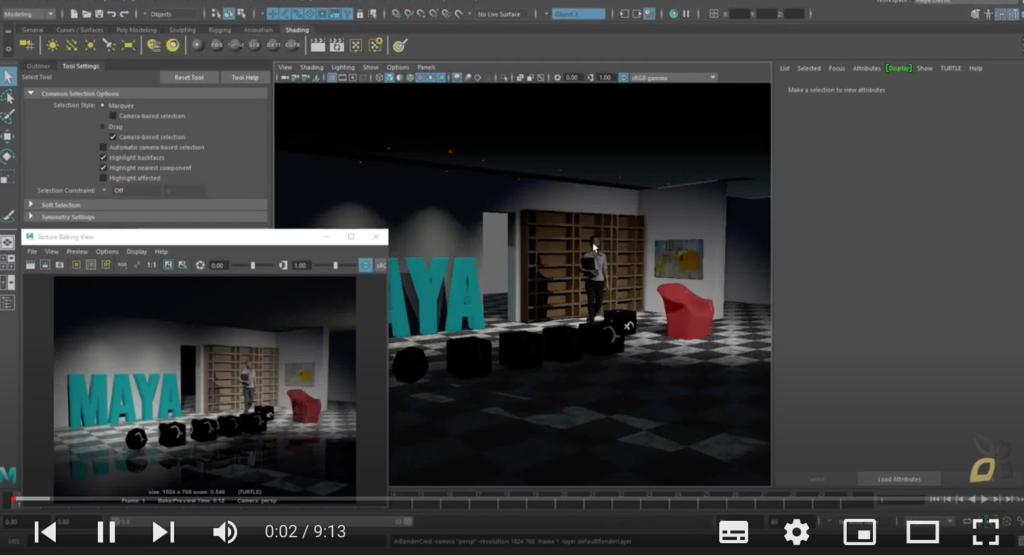Go to the previous video
1024x555 pixels.
click(x=45, y=532)
